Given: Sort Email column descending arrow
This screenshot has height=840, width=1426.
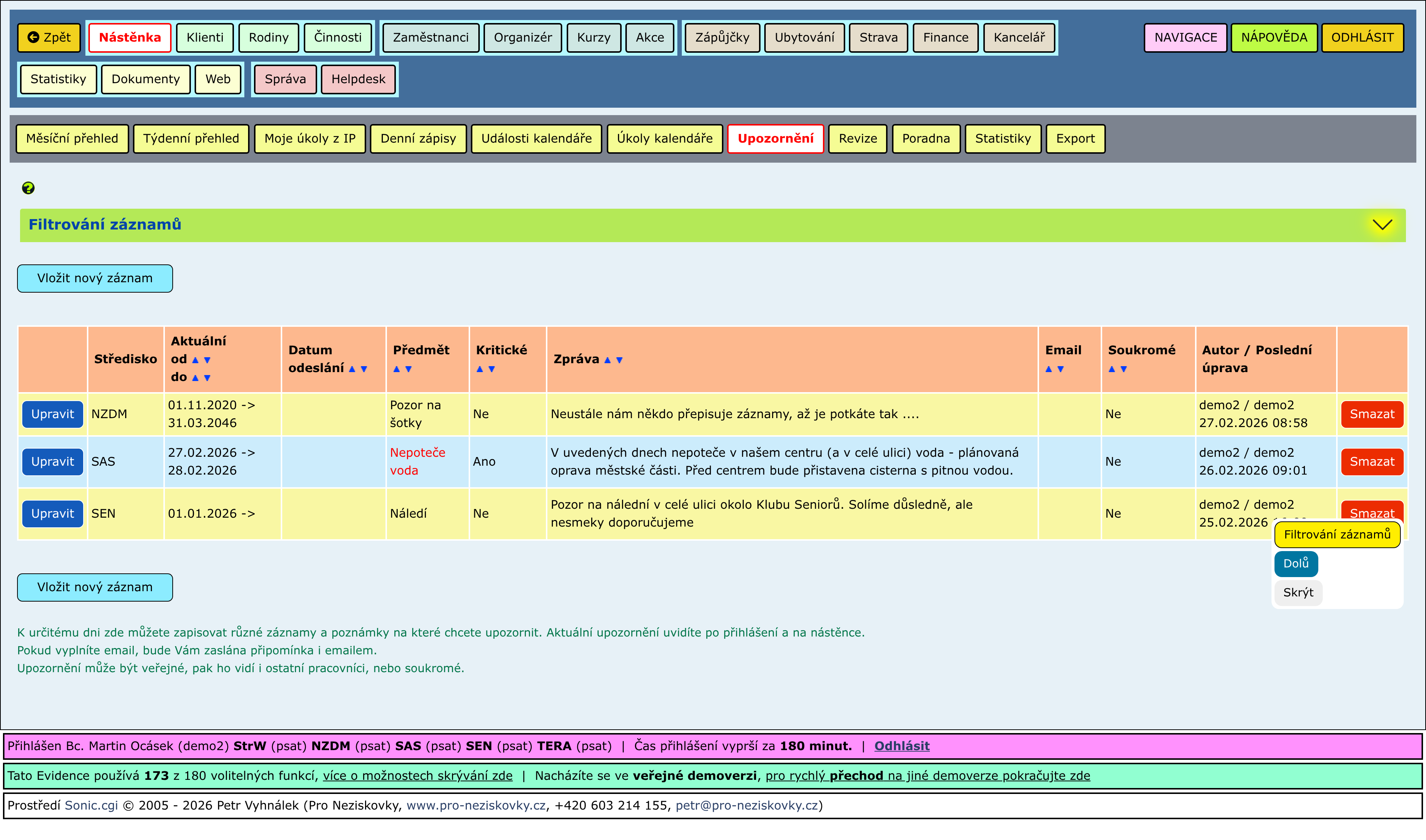Looking at the screenshot, I should click(x=1061, y=369).
